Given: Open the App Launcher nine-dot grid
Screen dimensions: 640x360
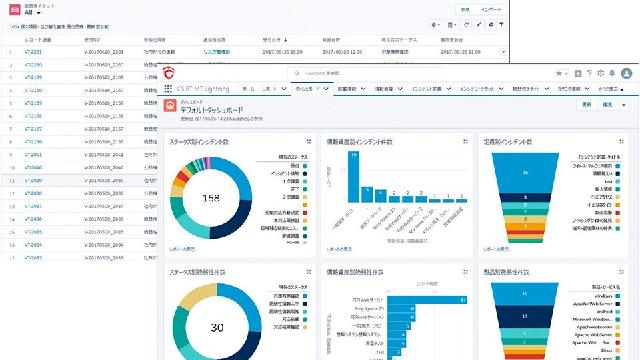Looking at the screenshot, I should 168,88.
